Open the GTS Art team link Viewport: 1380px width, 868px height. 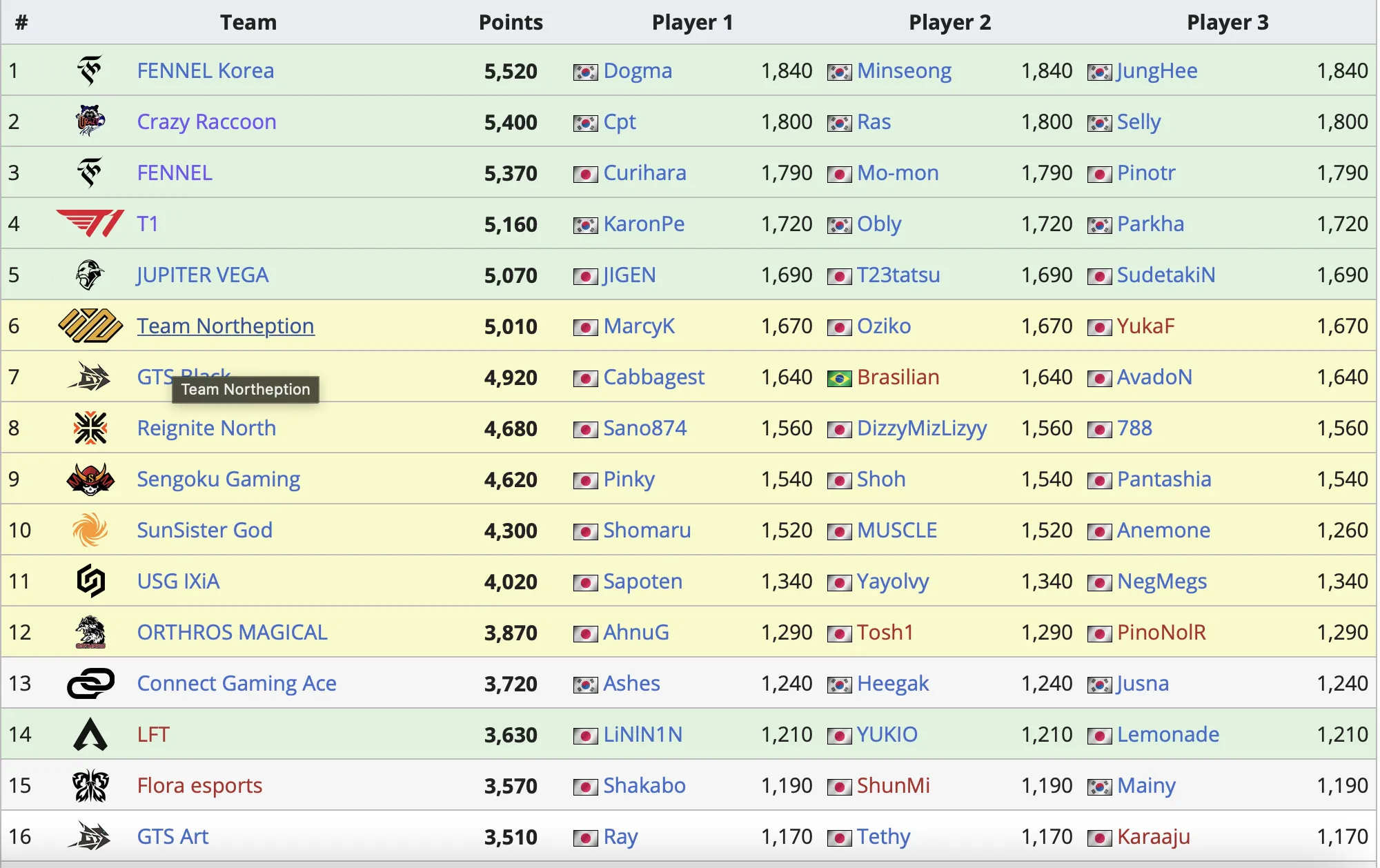click(172, 836)
